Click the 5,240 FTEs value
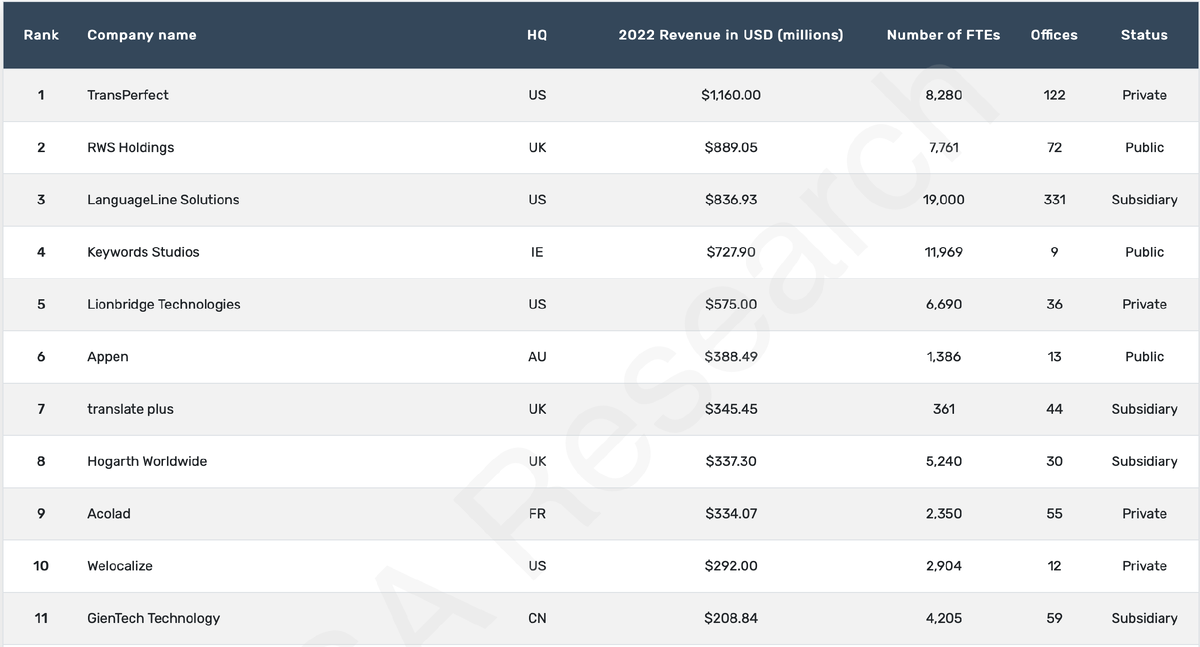Viewport: 1200px width, 647px height. click(x=944, y=461)
